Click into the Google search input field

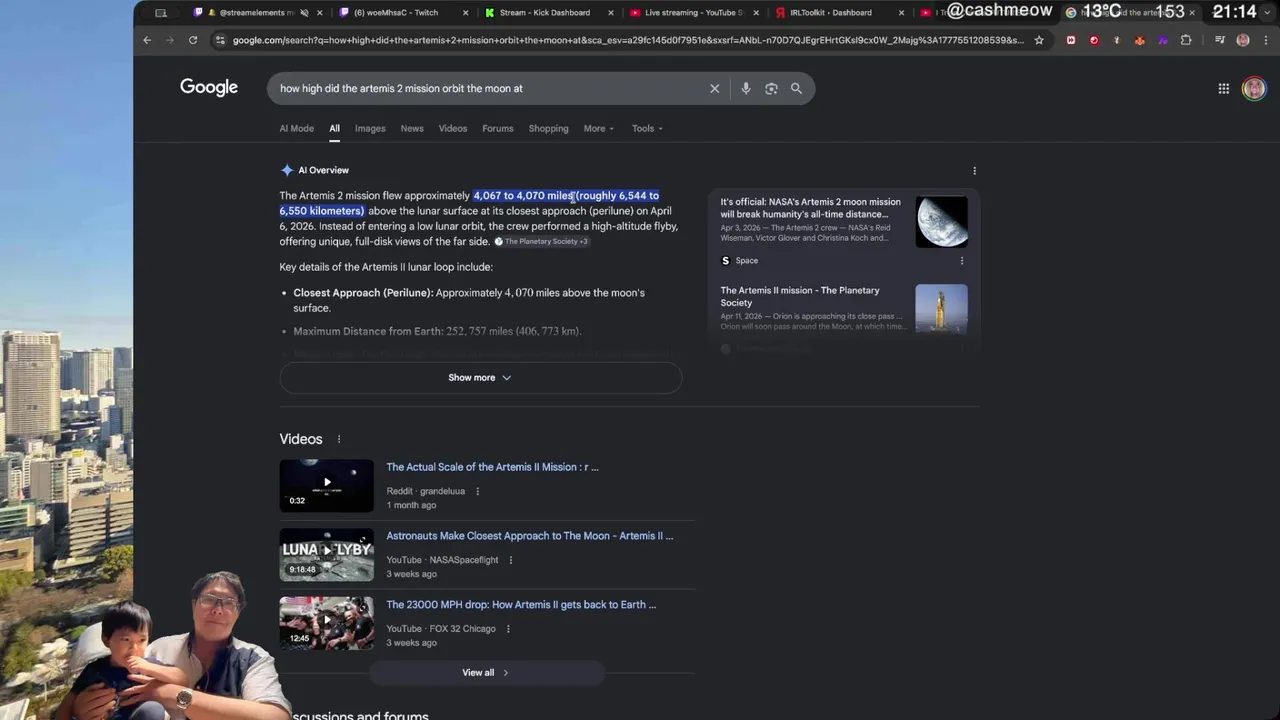pyautogui.click(x=490, y=88)
